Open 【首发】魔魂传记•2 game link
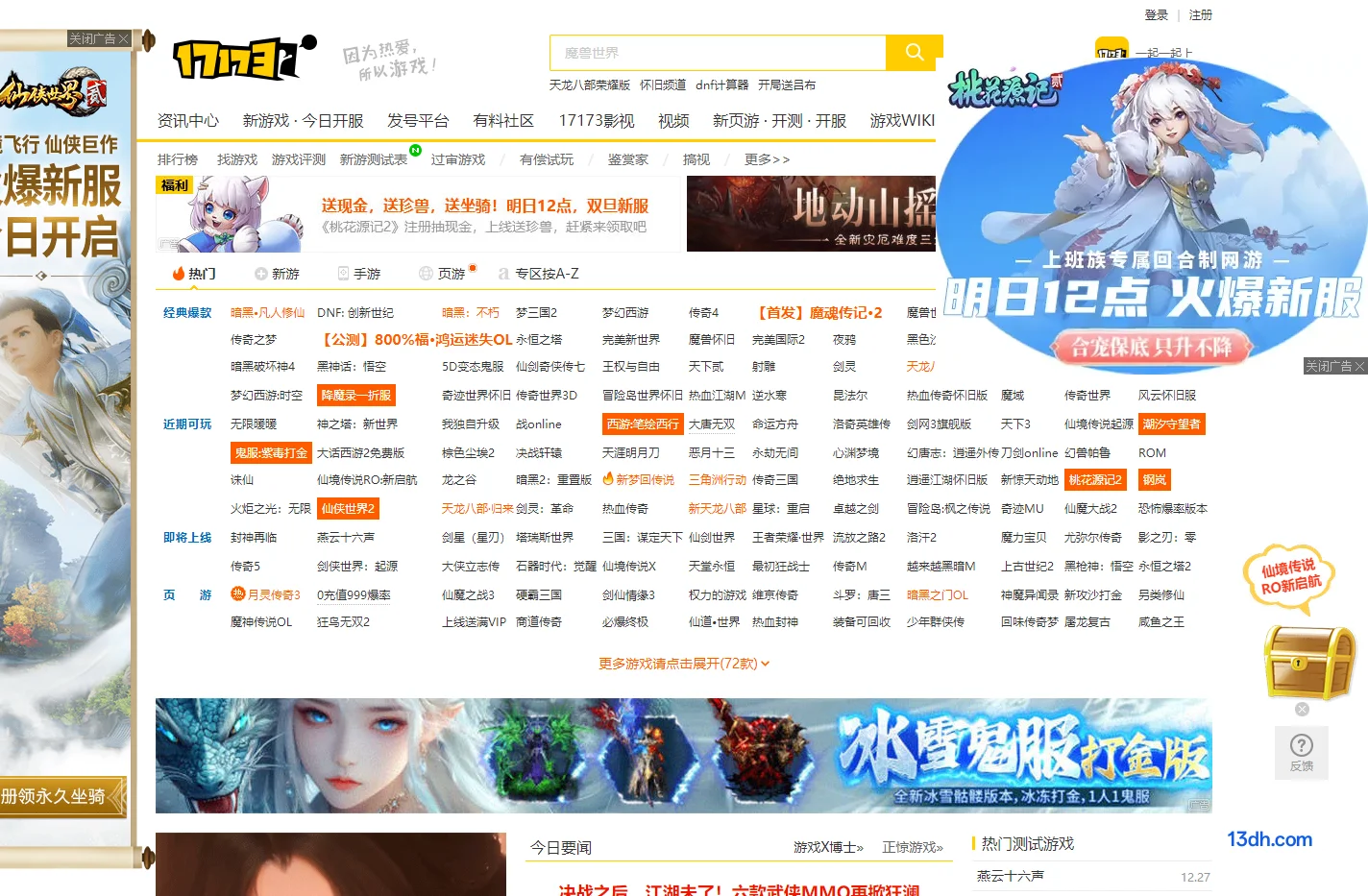Viewport: 1368px width, 896px height. pos(818,313)
